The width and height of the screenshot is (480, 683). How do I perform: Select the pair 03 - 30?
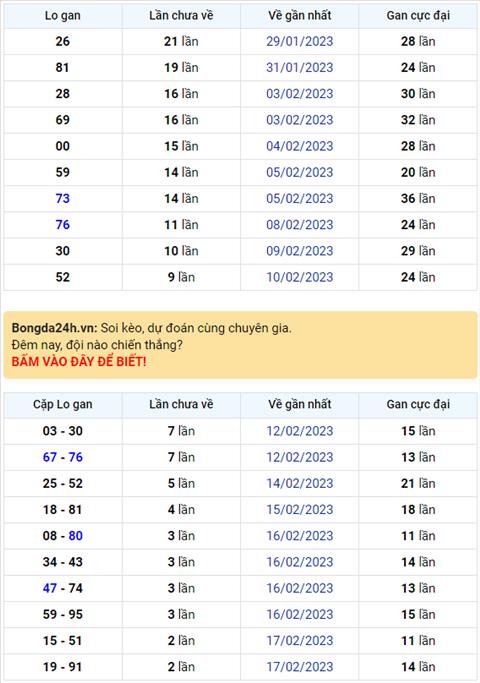pyautogui.click(x=63, y=431)
